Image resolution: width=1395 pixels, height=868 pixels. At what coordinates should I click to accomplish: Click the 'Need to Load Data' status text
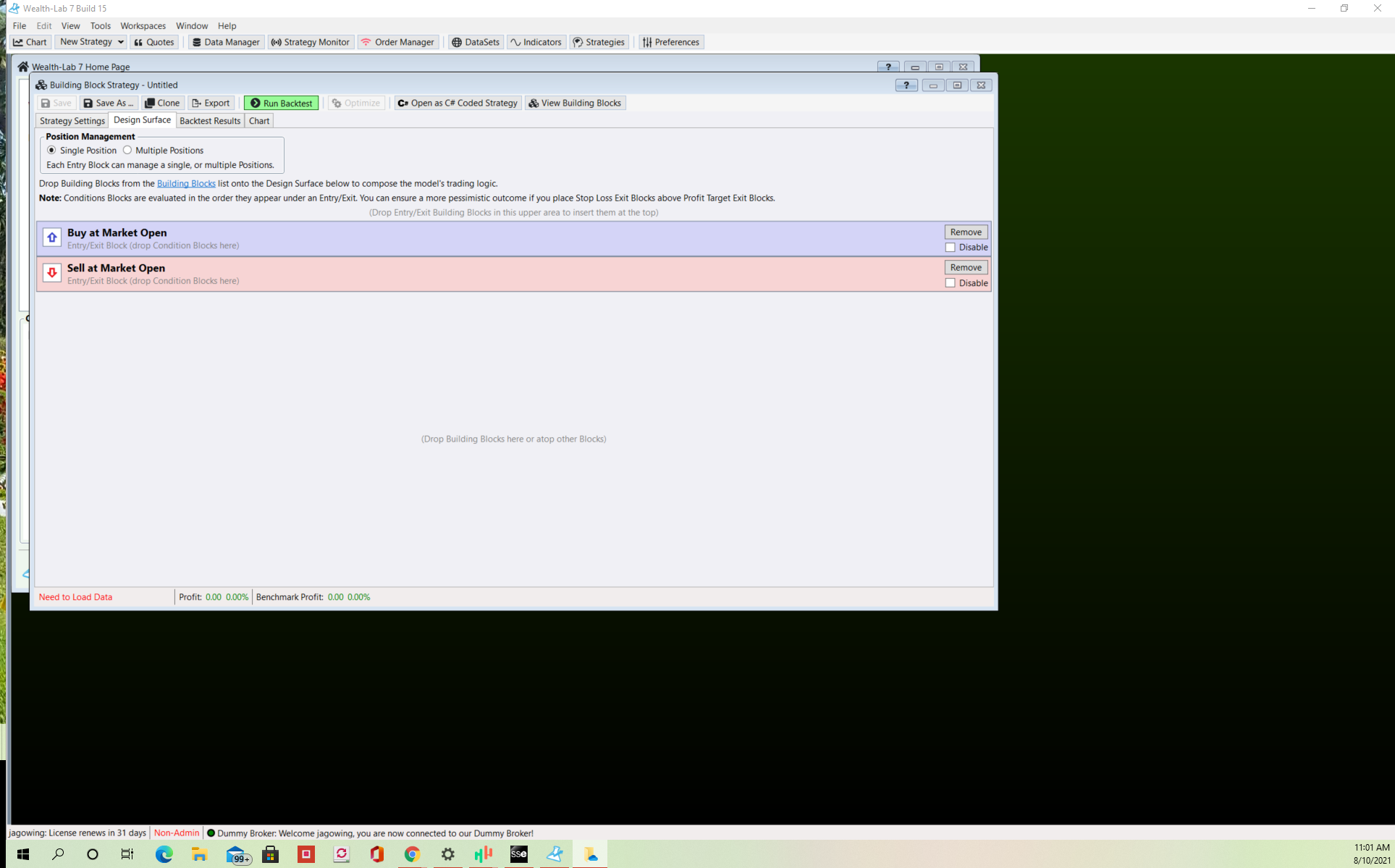click(x=75, y=597)
